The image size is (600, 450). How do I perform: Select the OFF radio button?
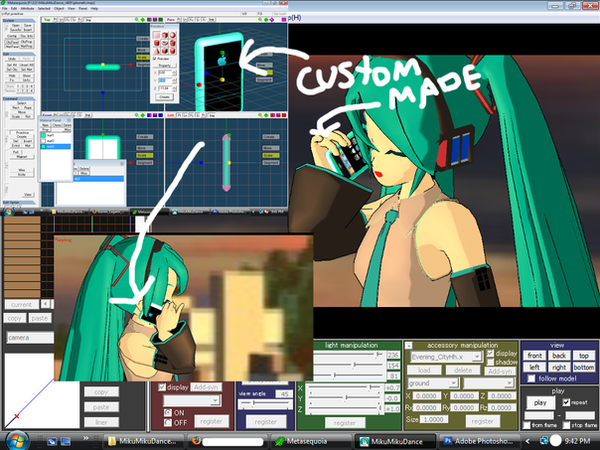(x=168, y=422)
